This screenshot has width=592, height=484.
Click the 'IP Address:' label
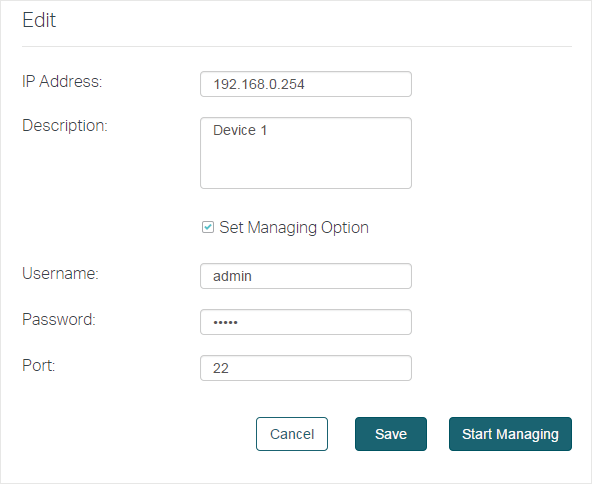point(62,81)
